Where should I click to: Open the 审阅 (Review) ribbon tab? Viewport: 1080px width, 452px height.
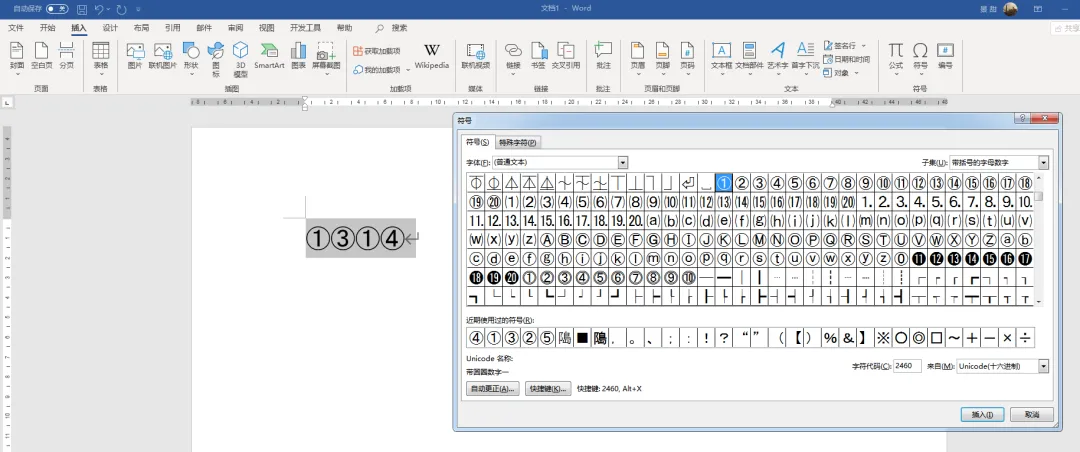coord(234,28)
